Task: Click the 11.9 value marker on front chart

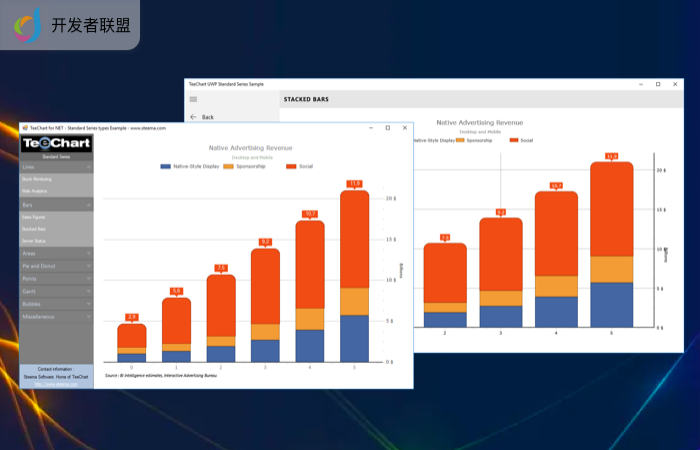Action: (x=354, y=184)
